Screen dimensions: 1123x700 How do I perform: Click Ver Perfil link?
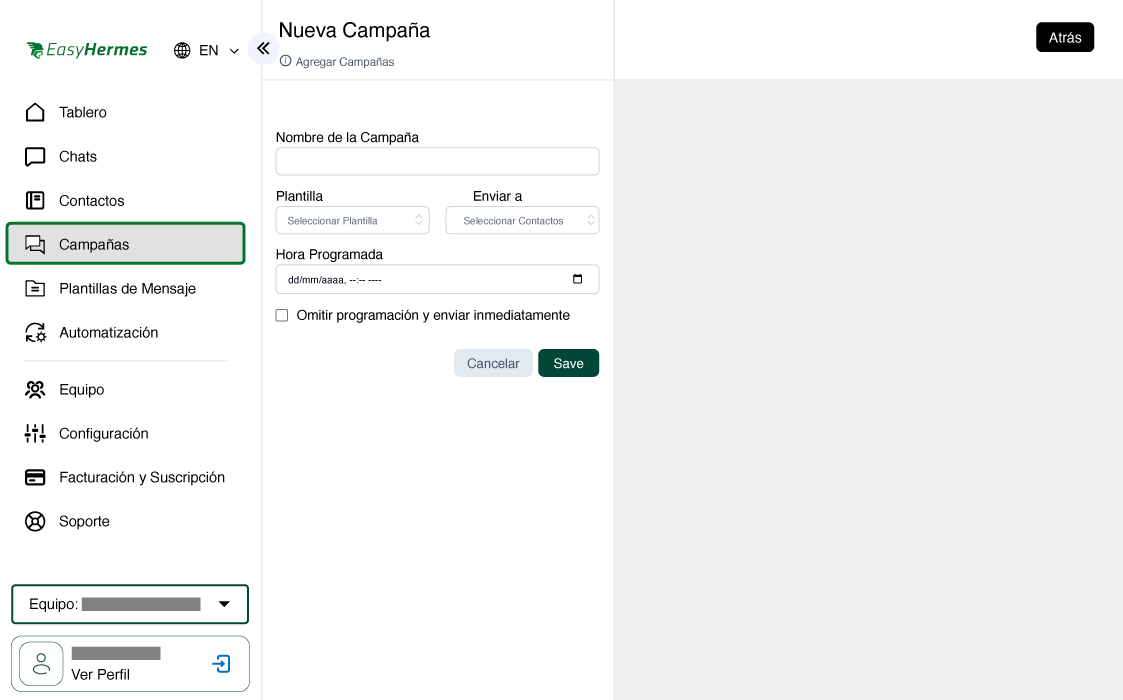(100, 675)
